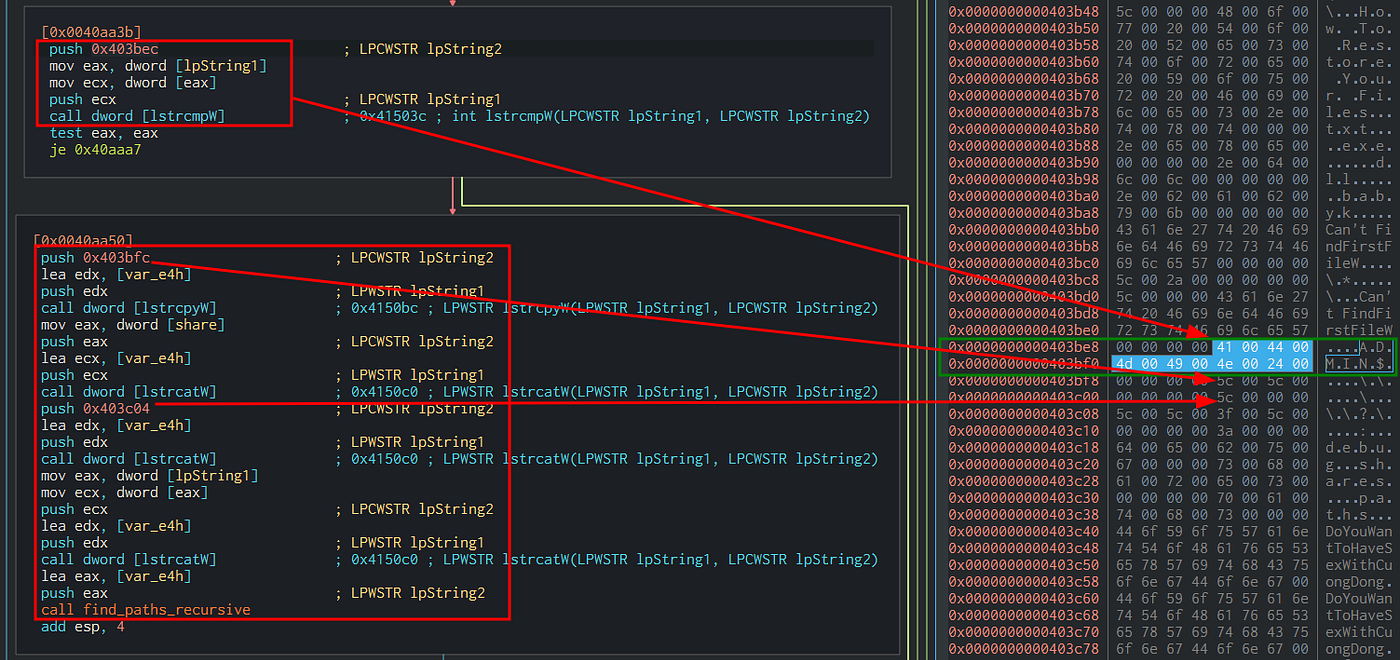
Task: Click the "Can't Fi" ASCII text in hexdump
Action: pyautogui.click(x=1358, y=229)
